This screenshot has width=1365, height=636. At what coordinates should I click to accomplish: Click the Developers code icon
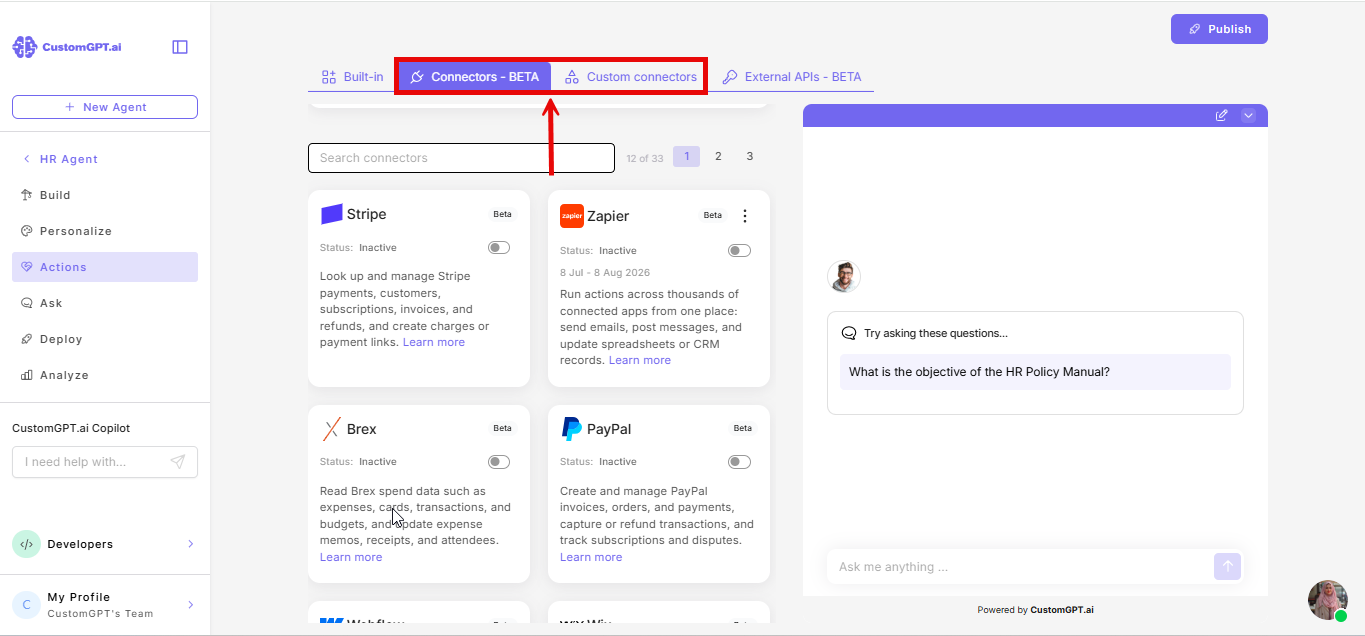click(x=26, y=544)
